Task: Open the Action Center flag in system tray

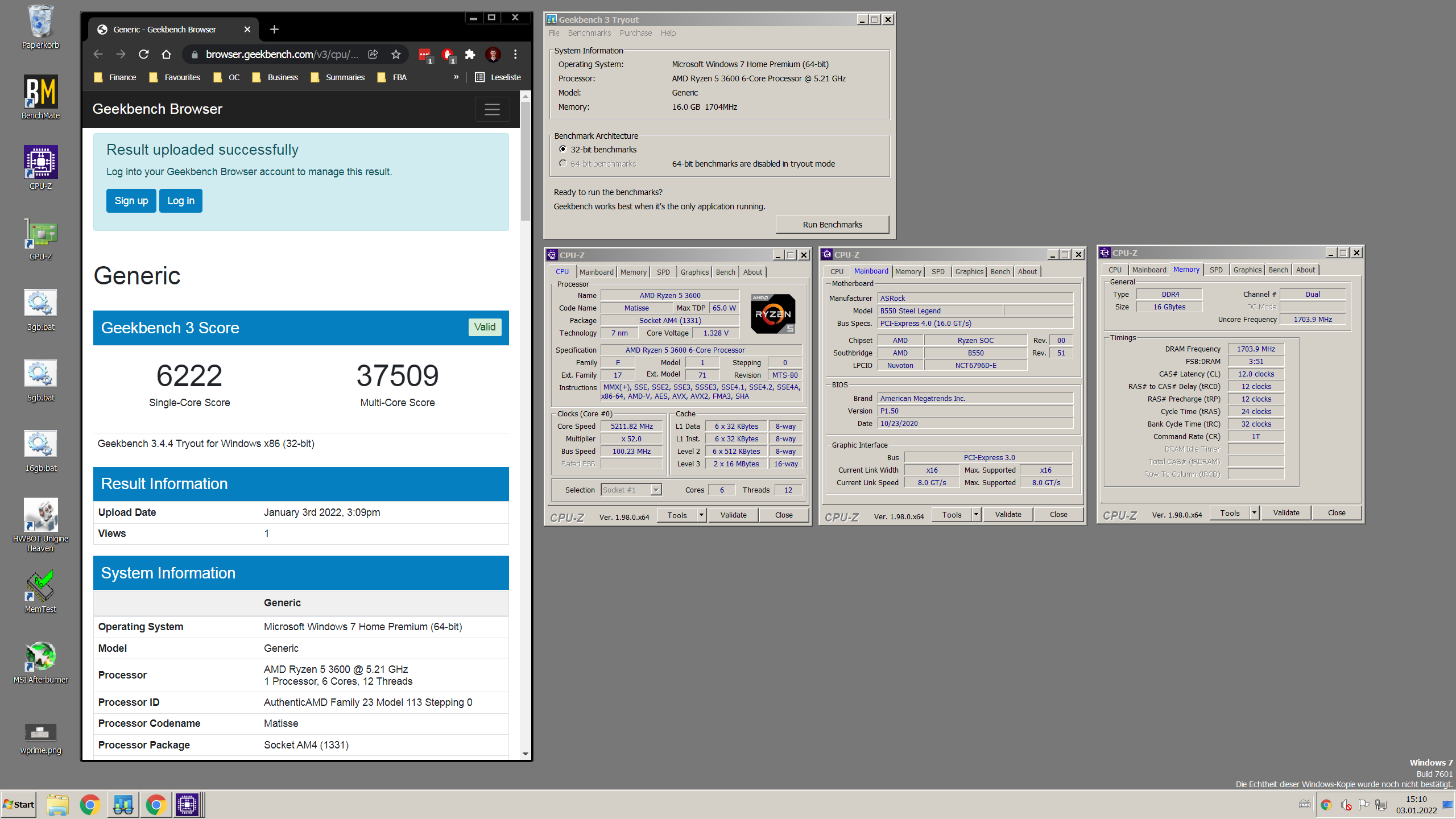Action: (x=1363, y=804)
